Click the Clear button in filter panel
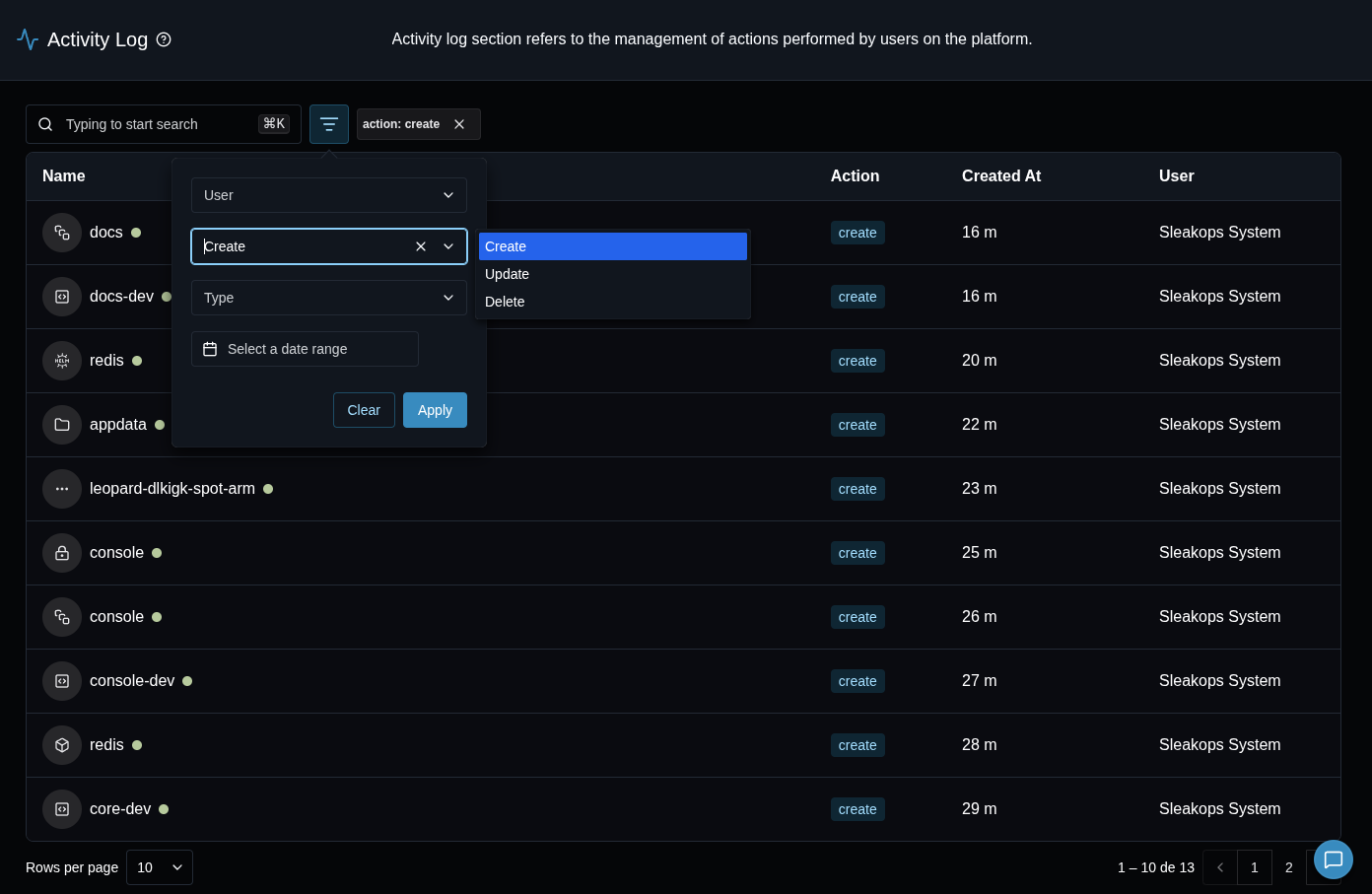Screen dimensions: 1372x894 (x=364, y=410)
